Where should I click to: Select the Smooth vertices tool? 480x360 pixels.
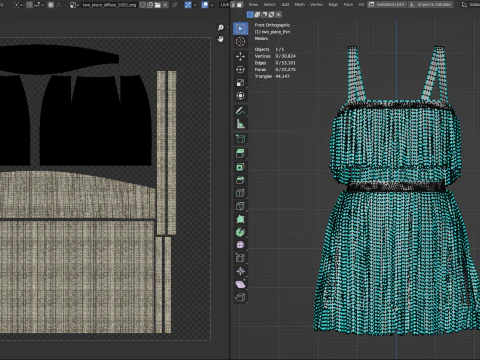(240, 245)
